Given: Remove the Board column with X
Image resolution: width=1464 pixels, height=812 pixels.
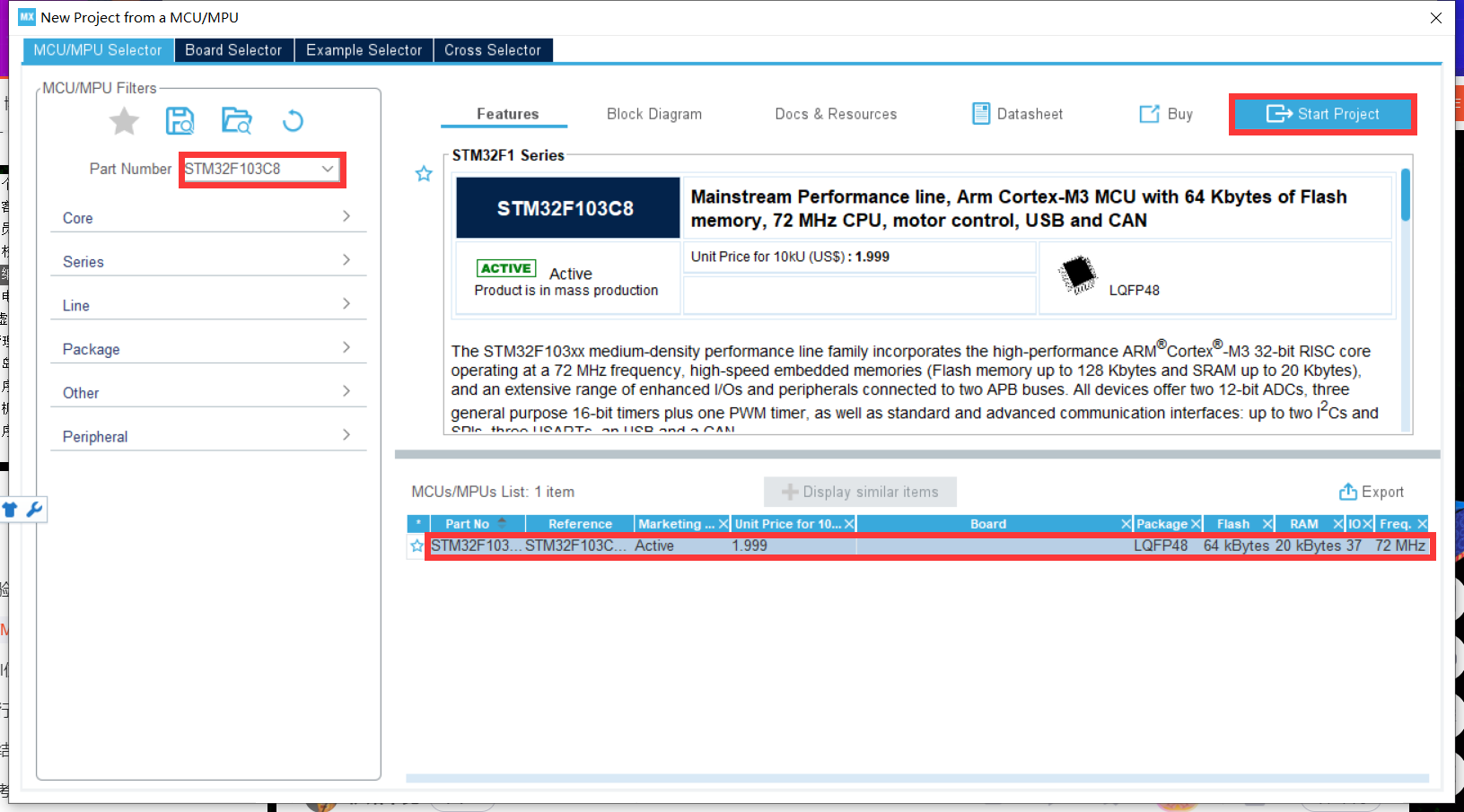Looking at the screenshot, I should 1126,524.
